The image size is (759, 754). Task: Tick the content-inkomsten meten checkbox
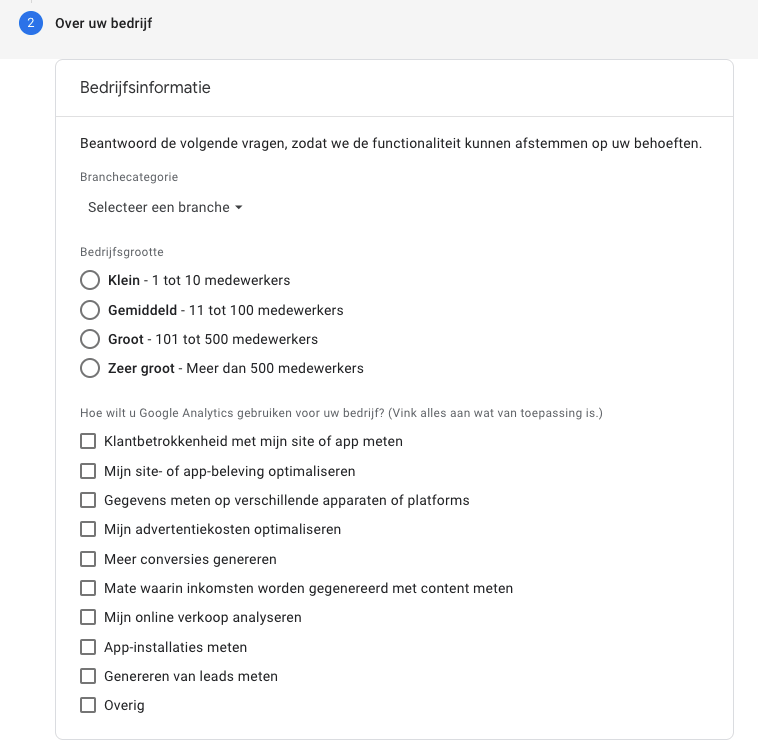coord(88,588)
